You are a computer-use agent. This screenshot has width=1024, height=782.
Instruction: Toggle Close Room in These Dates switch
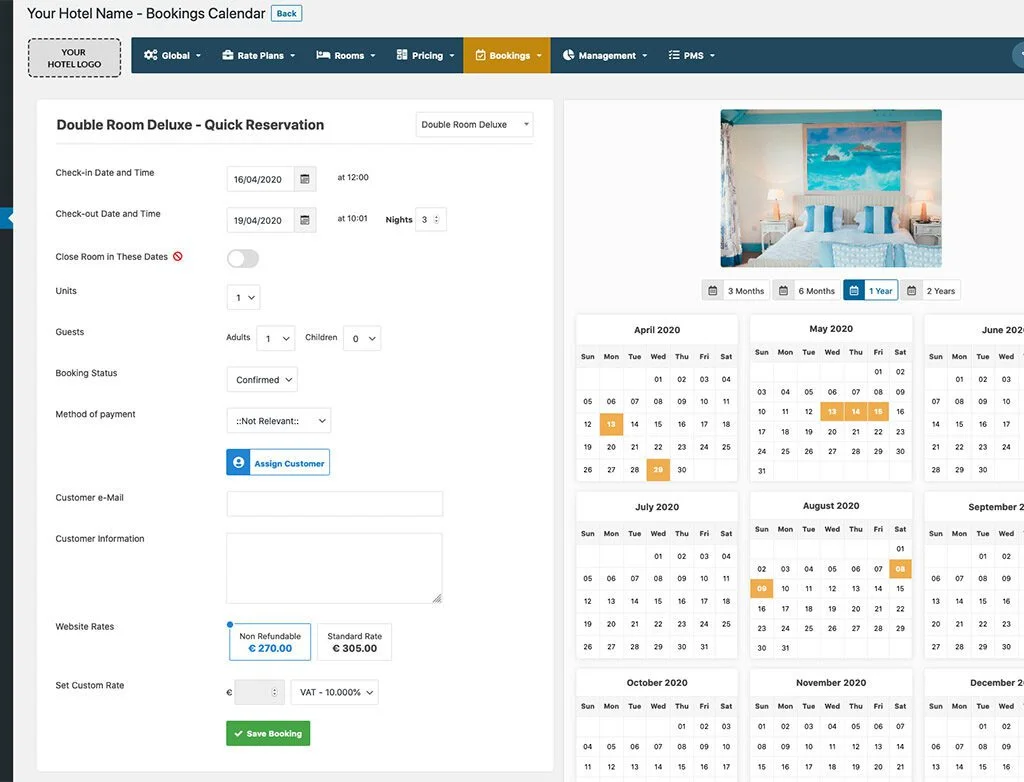(243, 259)
